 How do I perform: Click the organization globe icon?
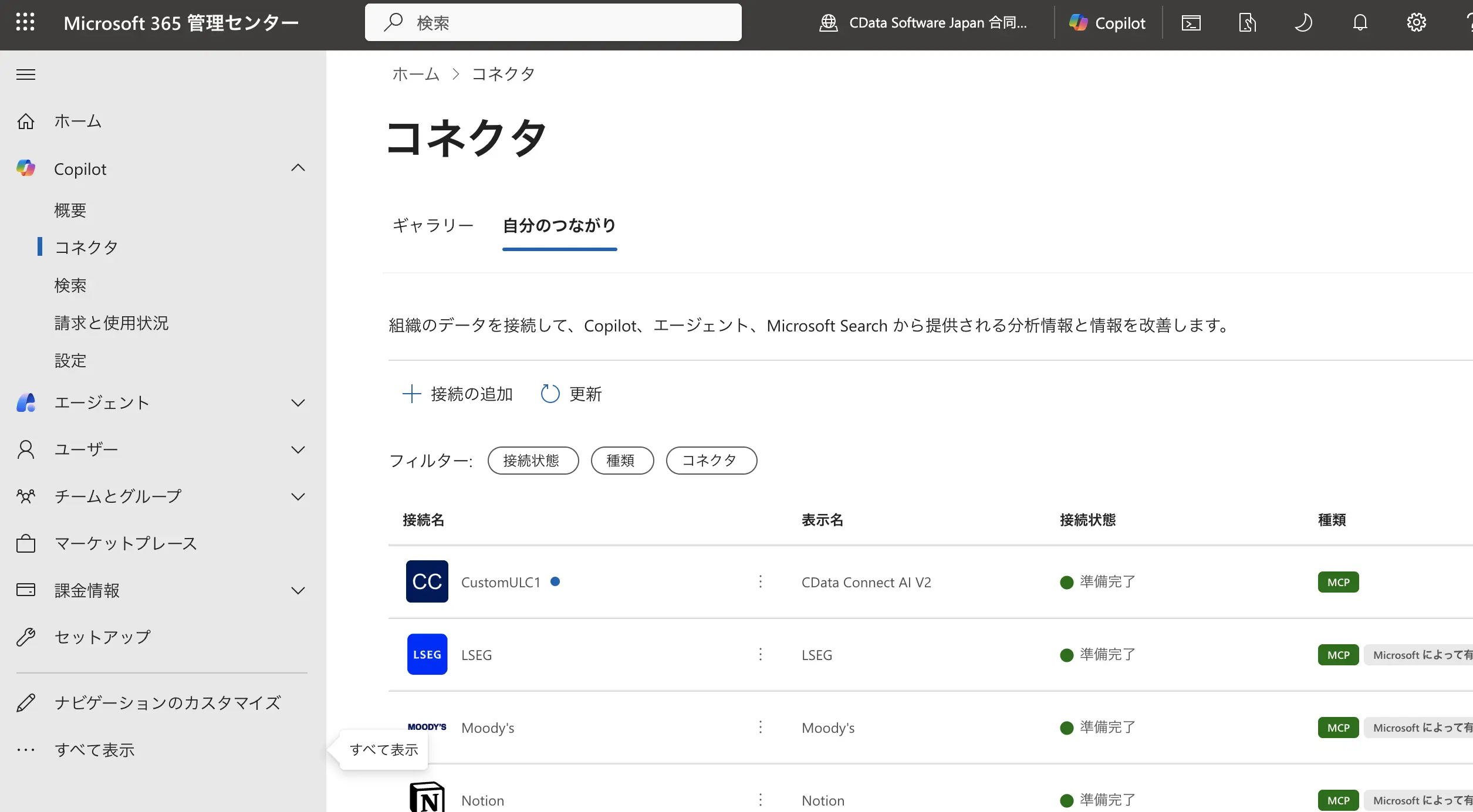click(828, 23)
